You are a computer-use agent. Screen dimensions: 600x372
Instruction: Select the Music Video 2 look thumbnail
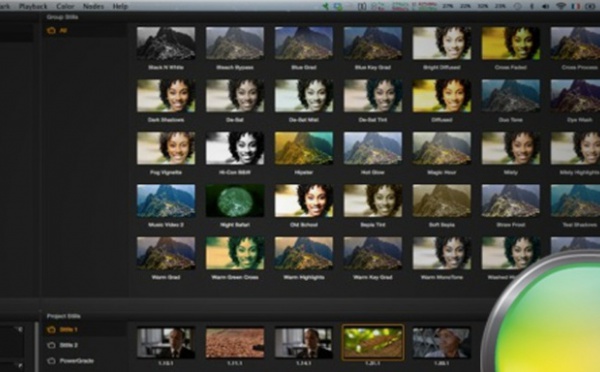166,201
